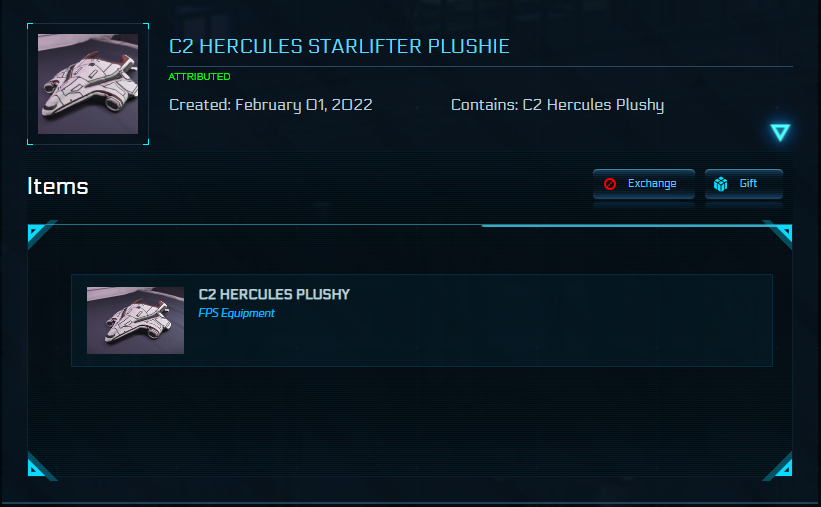Click the bottom-left corner bracket of Items panel
The image size is (821, 507).
pyautogui.click(x=36, y=466)
